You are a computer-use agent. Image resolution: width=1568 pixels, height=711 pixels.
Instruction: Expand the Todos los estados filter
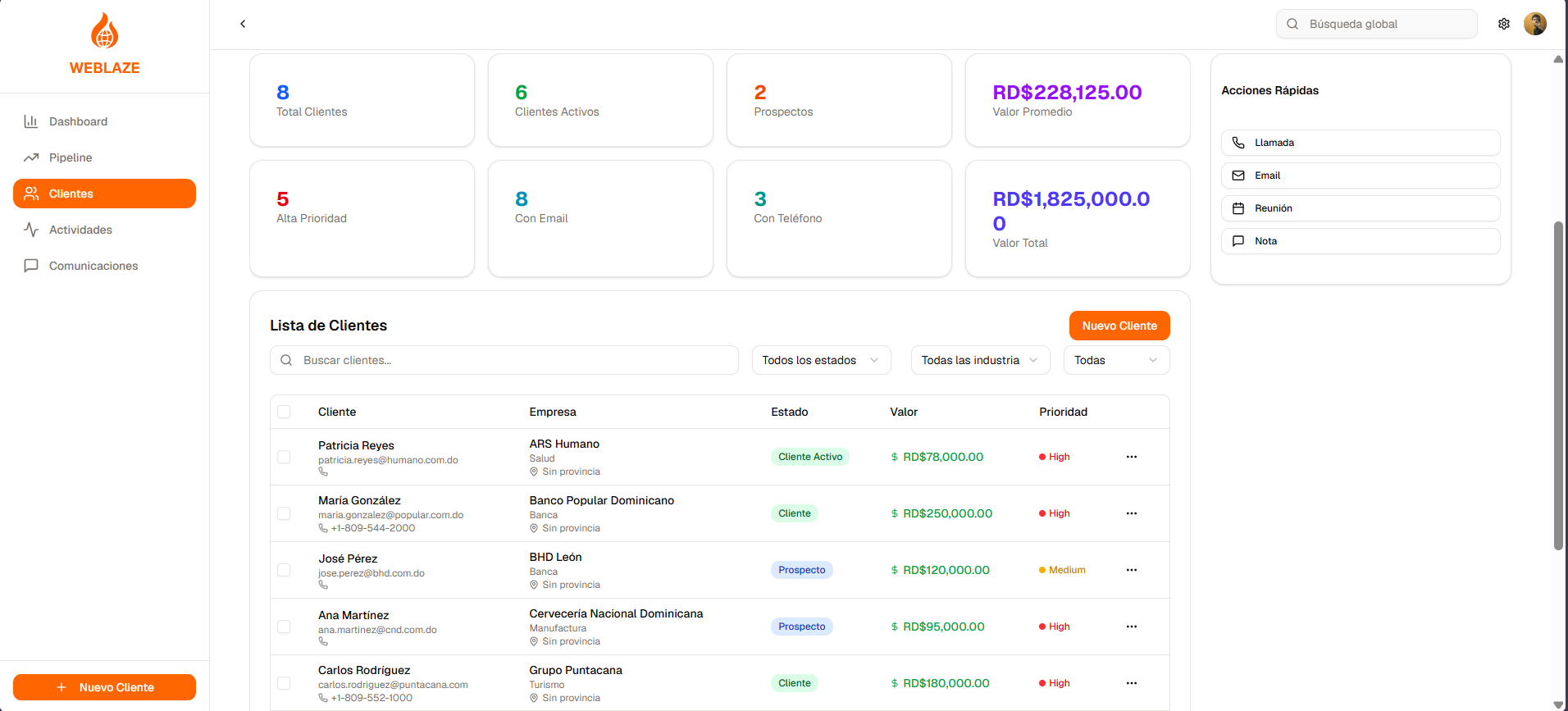[821, 360]
